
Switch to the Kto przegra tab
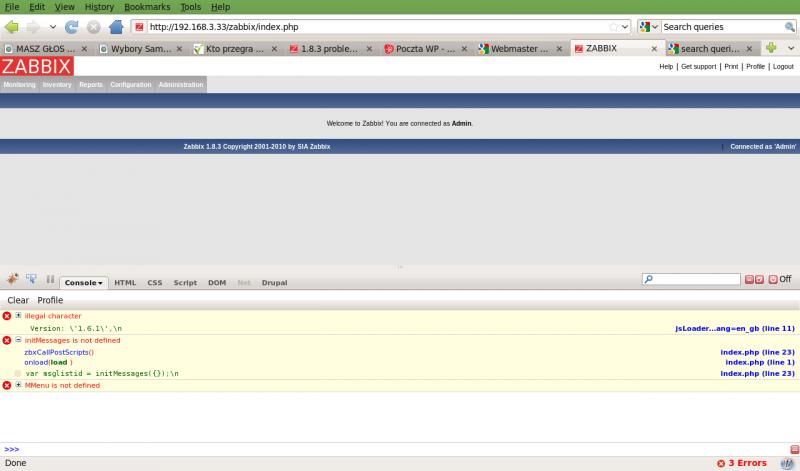[235, 48]
